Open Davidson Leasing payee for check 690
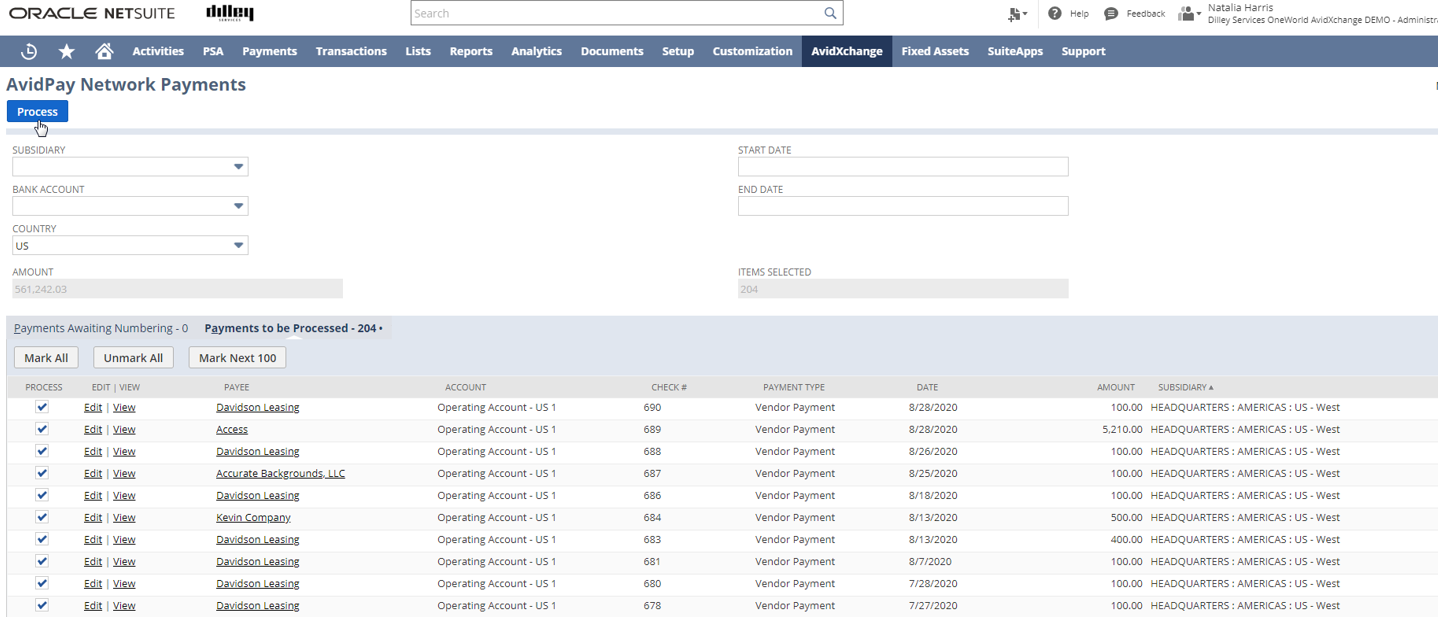 pyautogui.click(x=258, y=407)
